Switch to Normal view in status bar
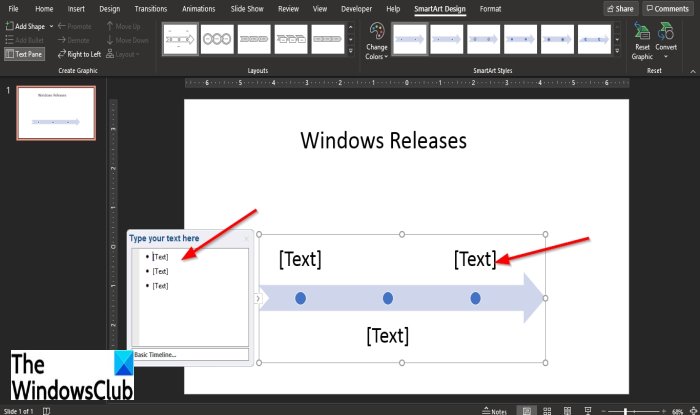The width and height of the screenshot is (700, 415). 527,411
